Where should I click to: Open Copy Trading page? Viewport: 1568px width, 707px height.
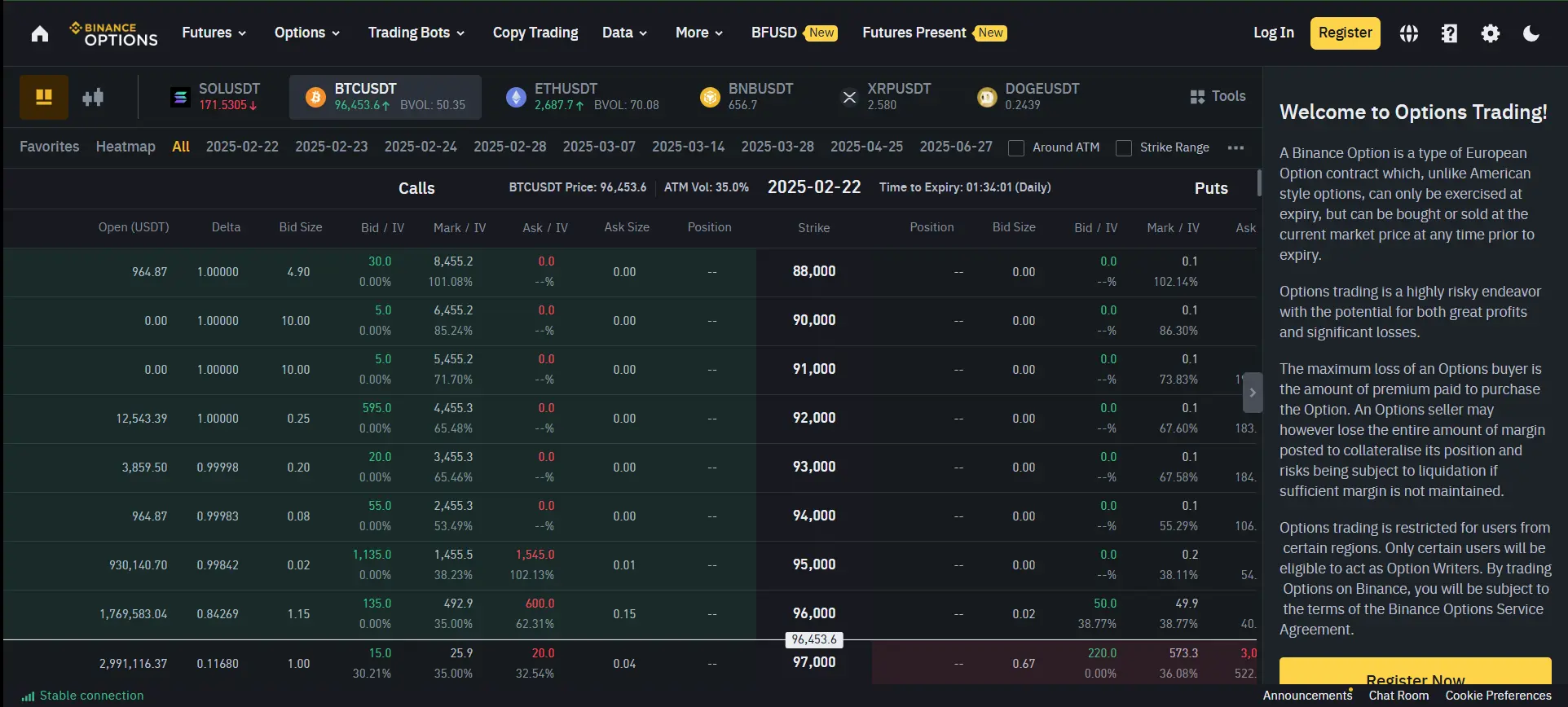click(x=535, y=33)
